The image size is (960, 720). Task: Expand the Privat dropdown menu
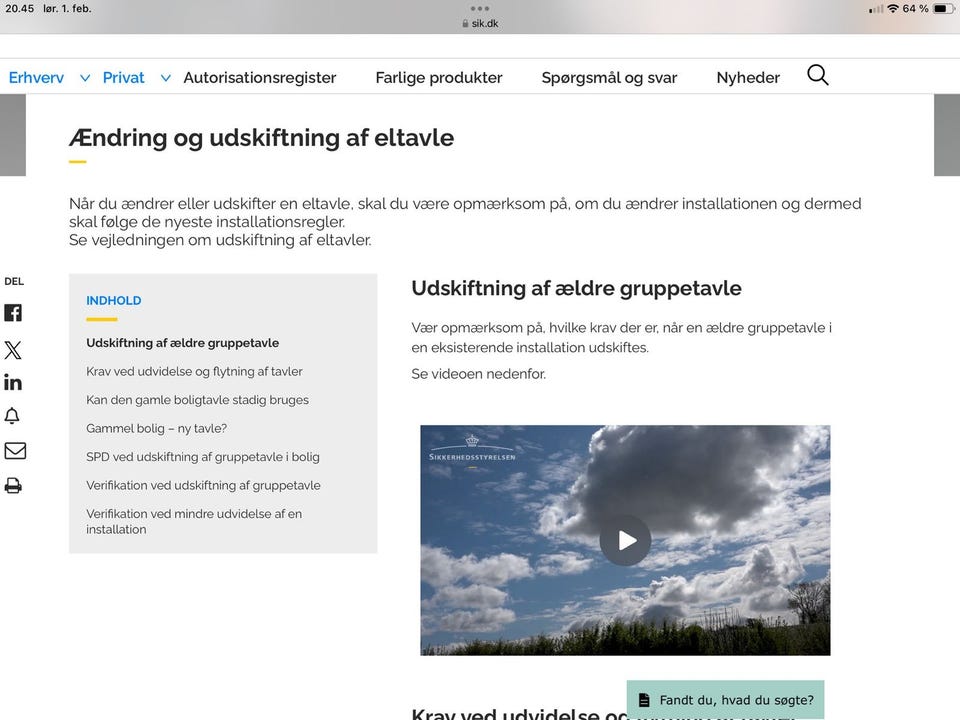tap(123, 77)
